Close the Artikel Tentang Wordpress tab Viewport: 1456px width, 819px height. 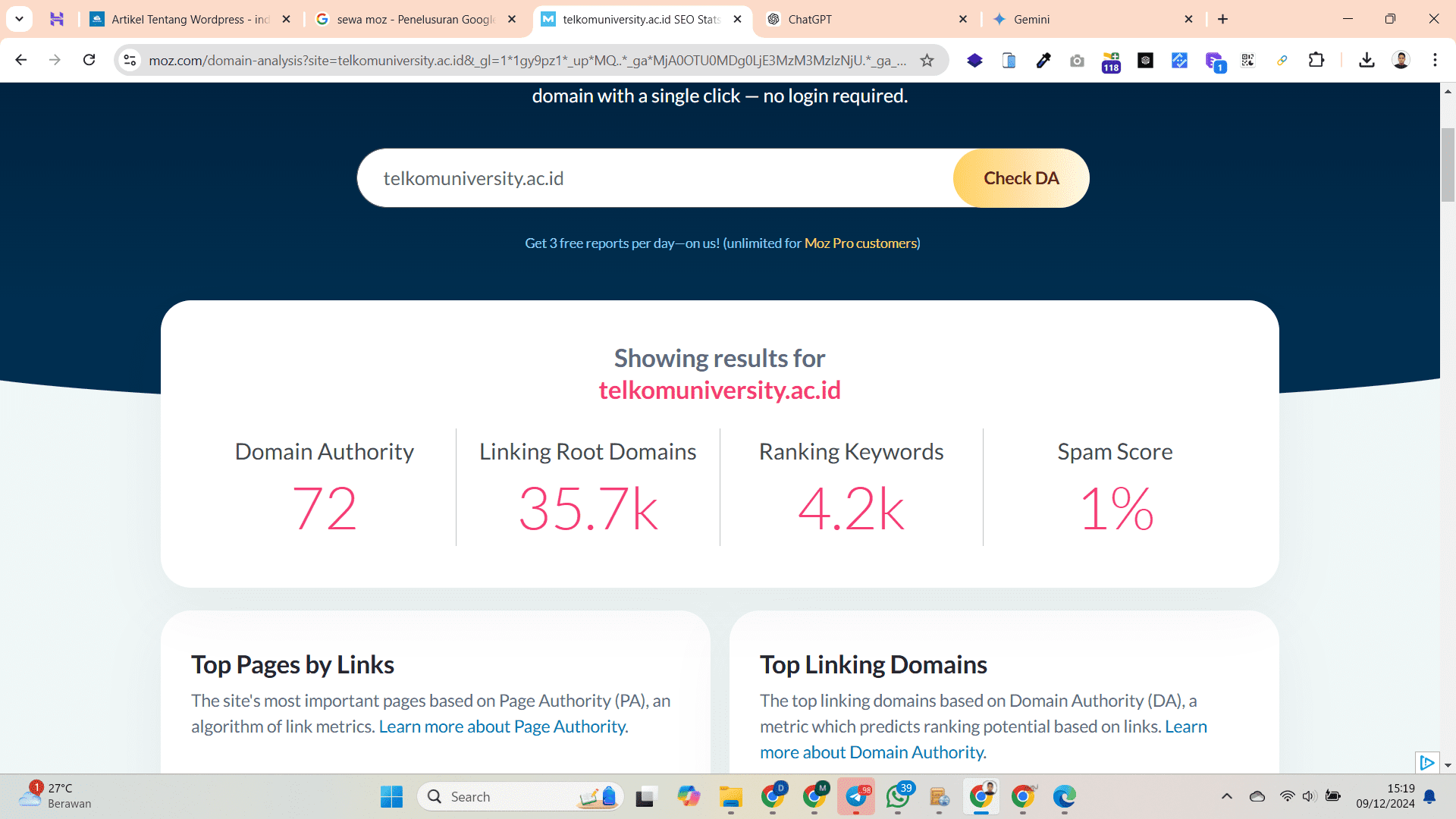coord(286,19)
